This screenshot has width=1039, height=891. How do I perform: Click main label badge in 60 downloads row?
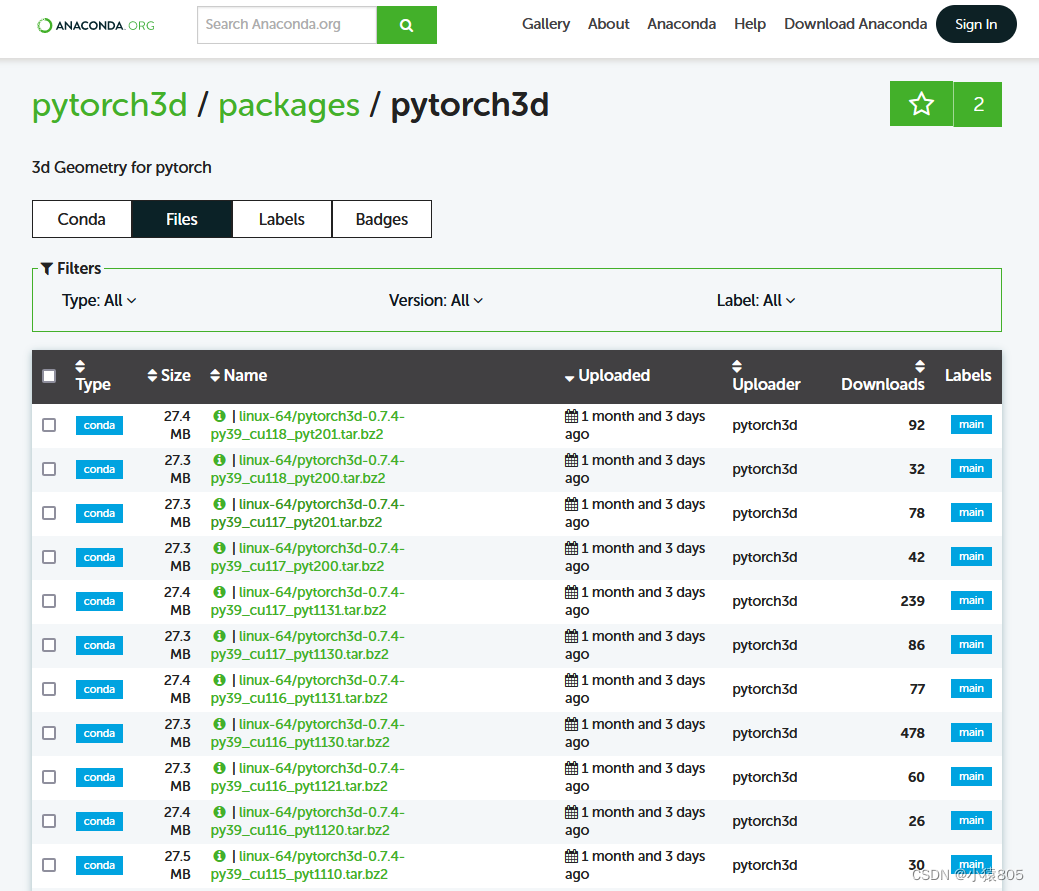click(971, 776)
